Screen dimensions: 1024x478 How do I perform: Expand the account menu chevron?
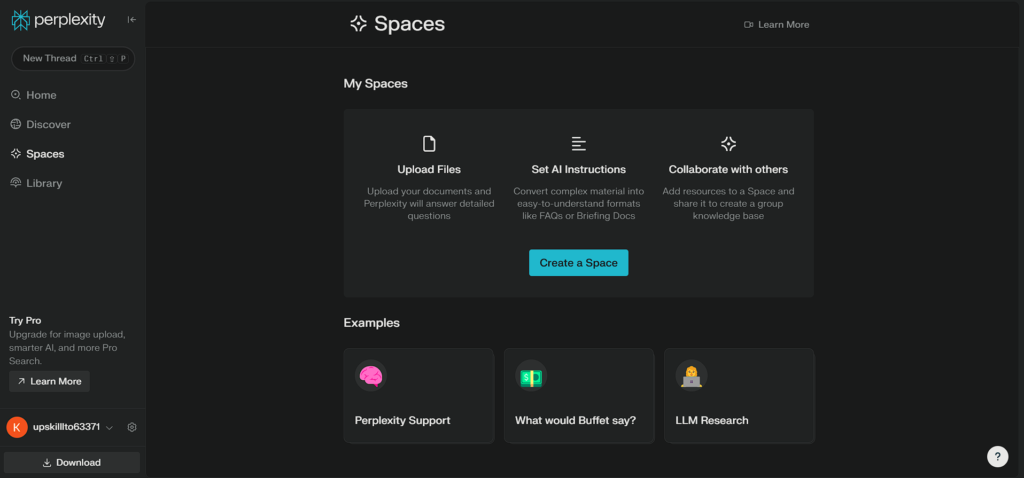click(110, 428)
